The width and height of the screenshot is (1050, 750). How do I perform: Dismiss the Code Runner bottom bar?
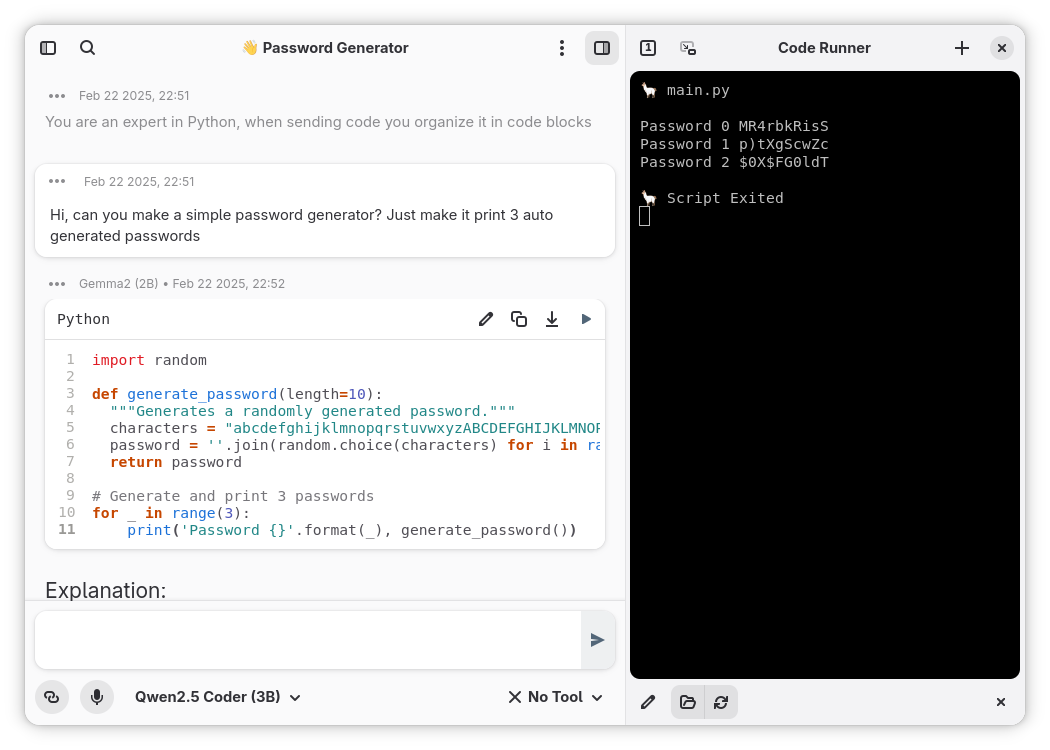[x=1001, y=702]
